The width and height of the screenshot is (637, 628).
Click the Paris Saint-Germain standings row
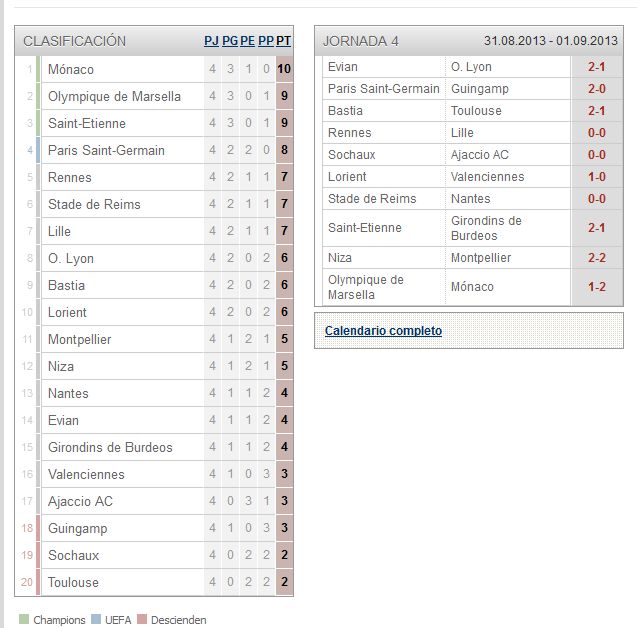point(154,150)
